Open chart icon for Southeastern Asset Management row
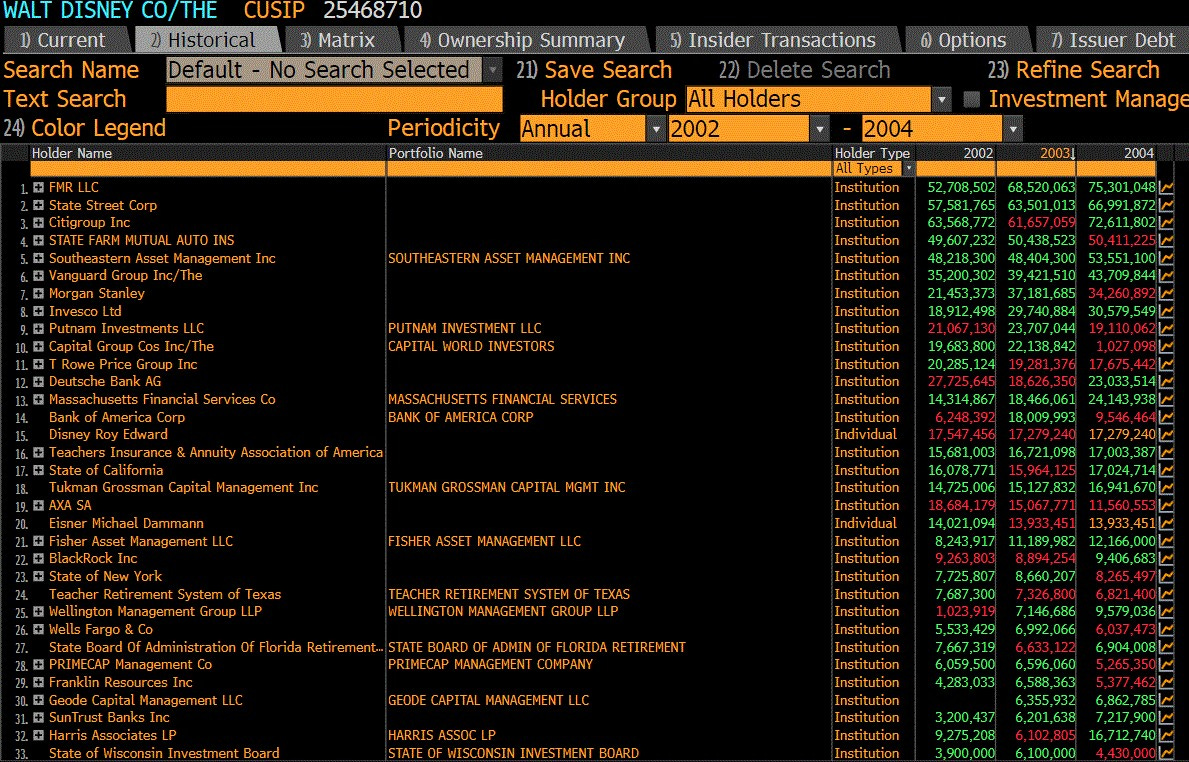 (1166, 259)
